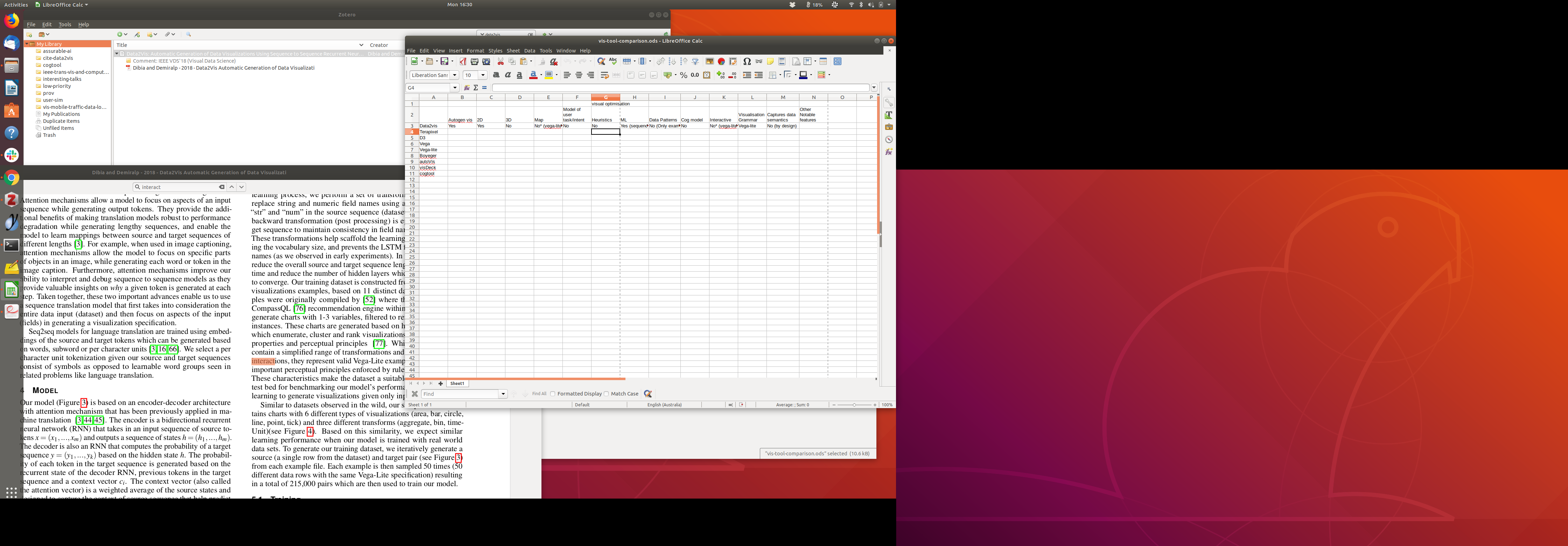Expand the Name Box dropdown showing G4
Screen dimensions: 1568x546
point(455,87)
